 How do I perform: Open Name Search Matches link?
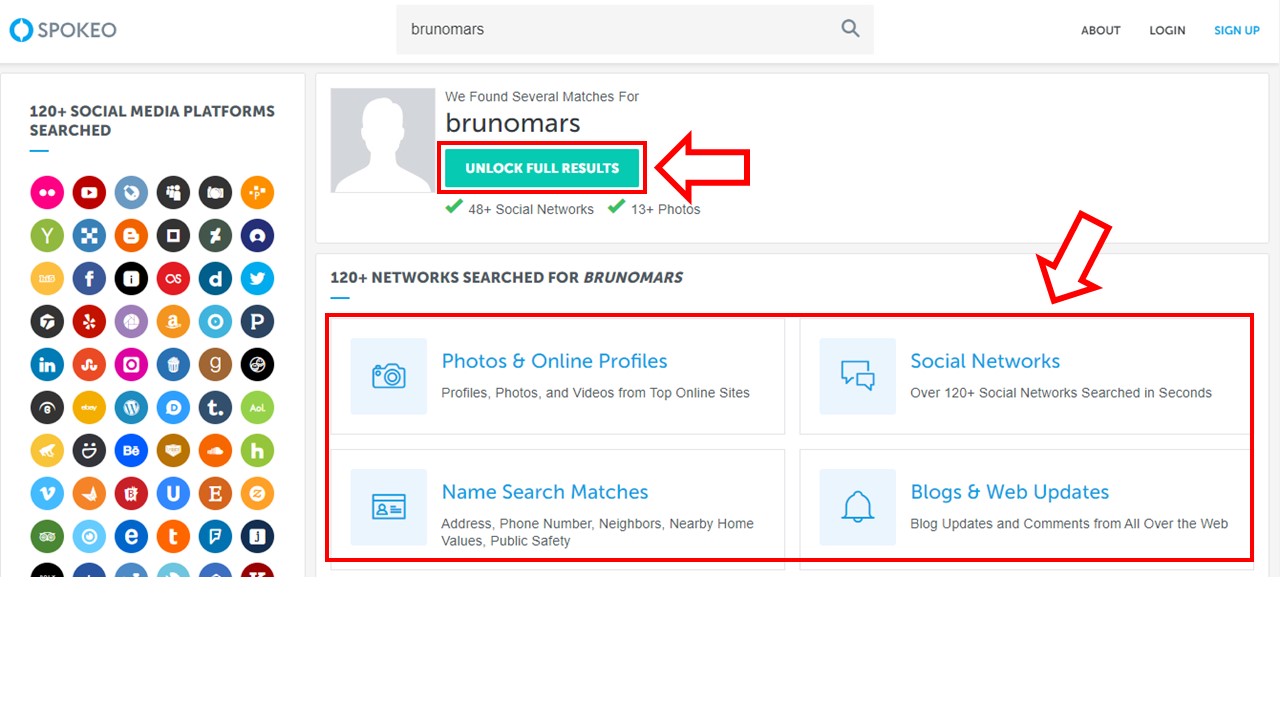point(545,492)
